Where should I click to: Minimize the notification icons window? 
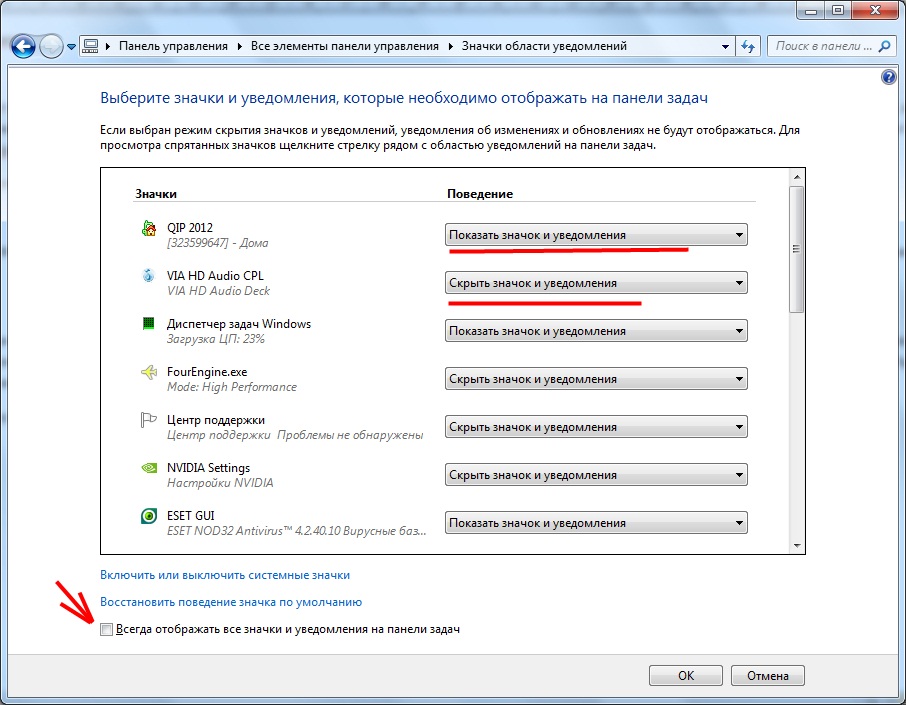pyautogui.click(x=811, y=10)
